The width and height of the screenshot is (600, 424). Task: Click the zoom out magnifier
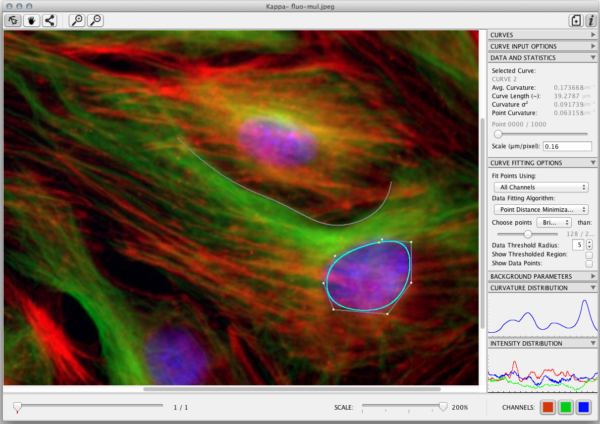[95, 20]
